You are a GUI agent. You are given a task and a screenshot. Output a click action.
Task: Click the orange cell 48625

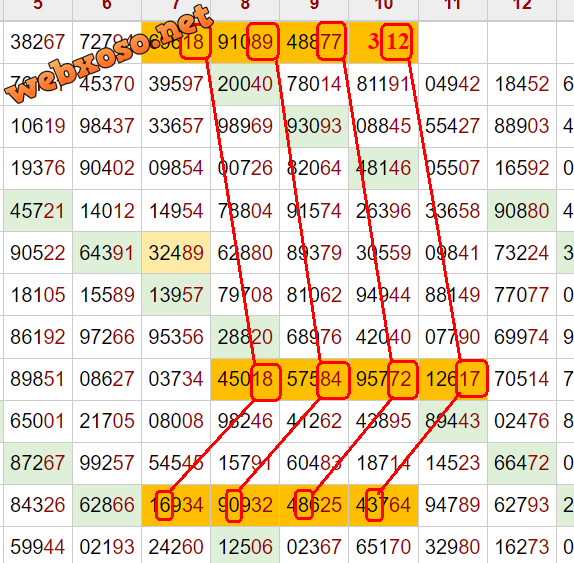pyautogui.click(x=314, y=506)
